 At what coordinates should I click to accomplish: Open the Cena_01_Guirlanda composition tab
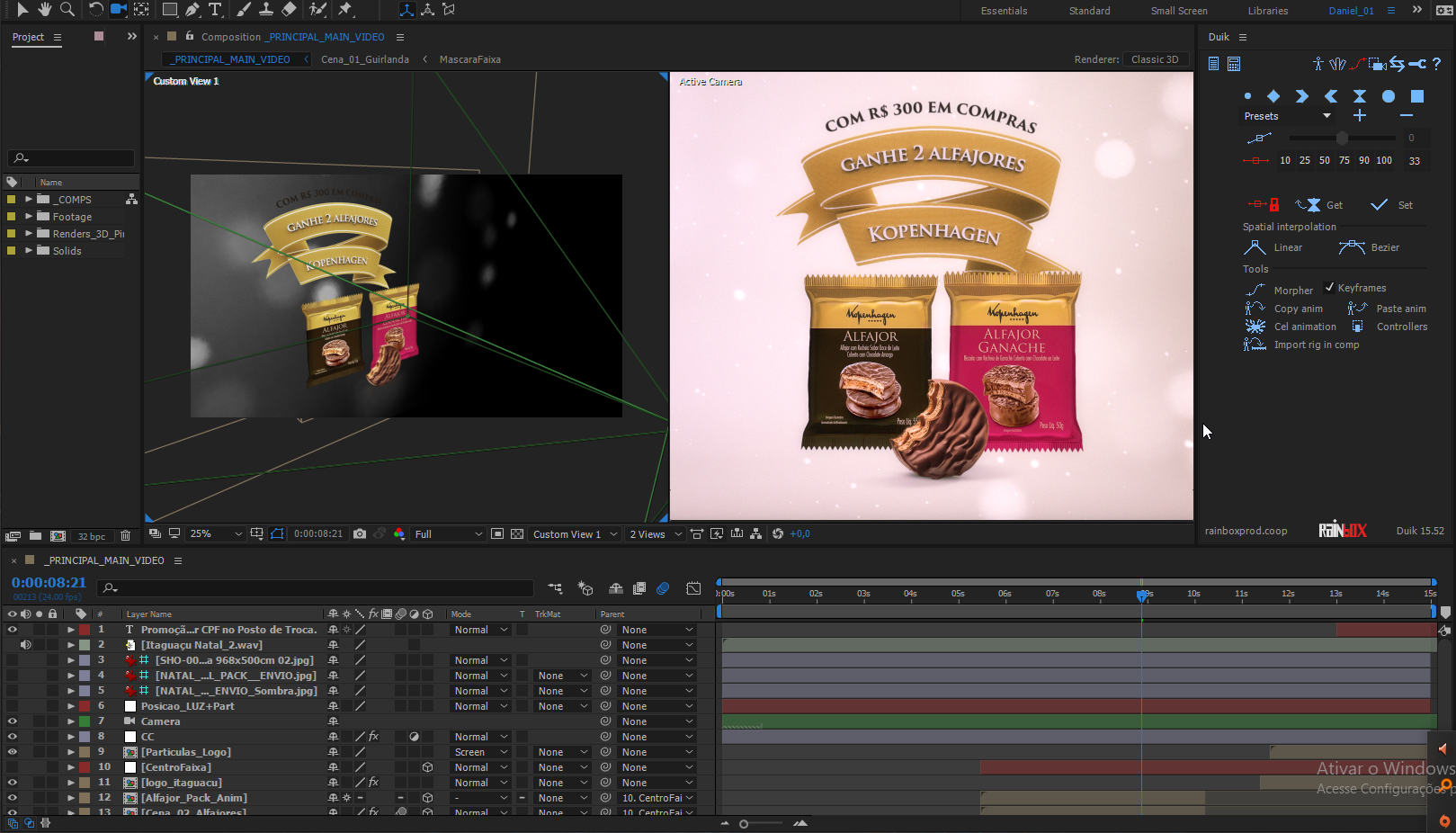[365, 59]
